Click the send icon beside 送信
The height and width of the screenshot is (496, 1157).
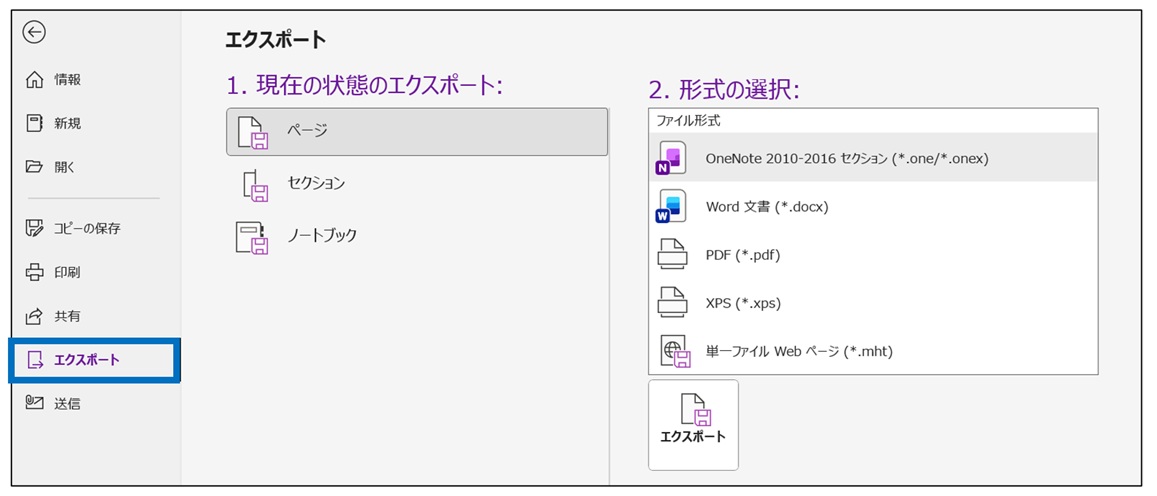(35, 403)
